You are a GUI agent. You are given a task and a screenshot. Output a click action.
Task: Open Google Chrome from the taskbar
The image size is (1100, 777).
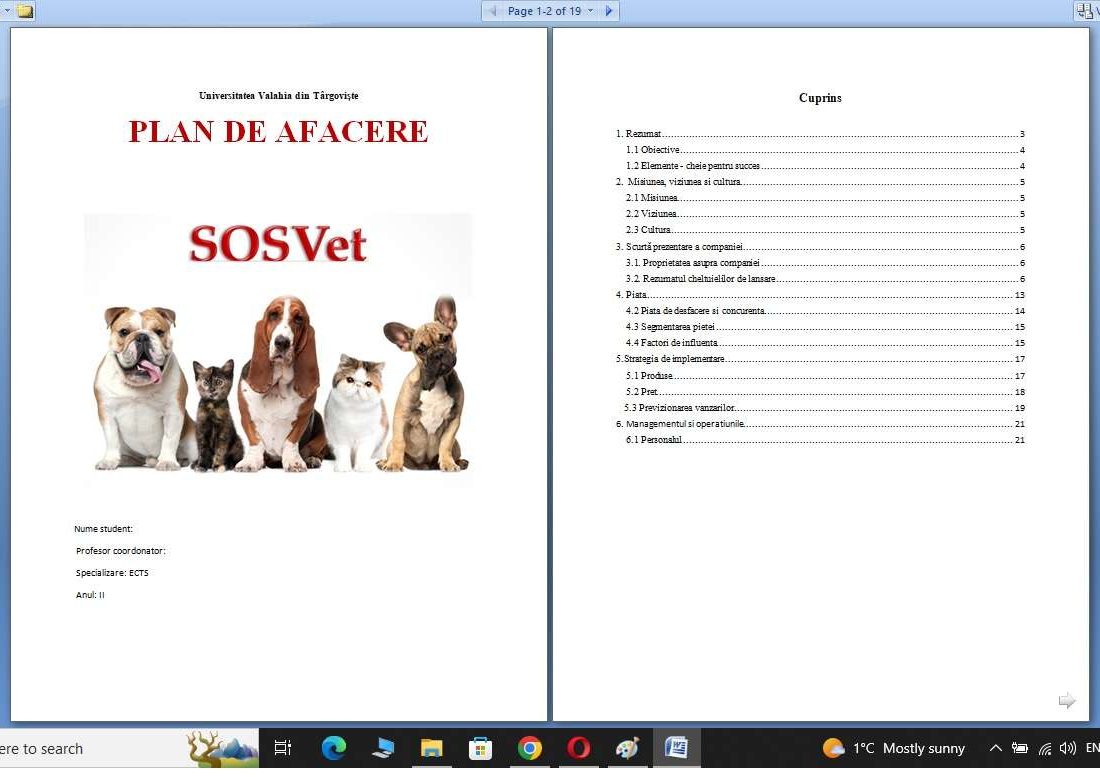tap(530, 748)
